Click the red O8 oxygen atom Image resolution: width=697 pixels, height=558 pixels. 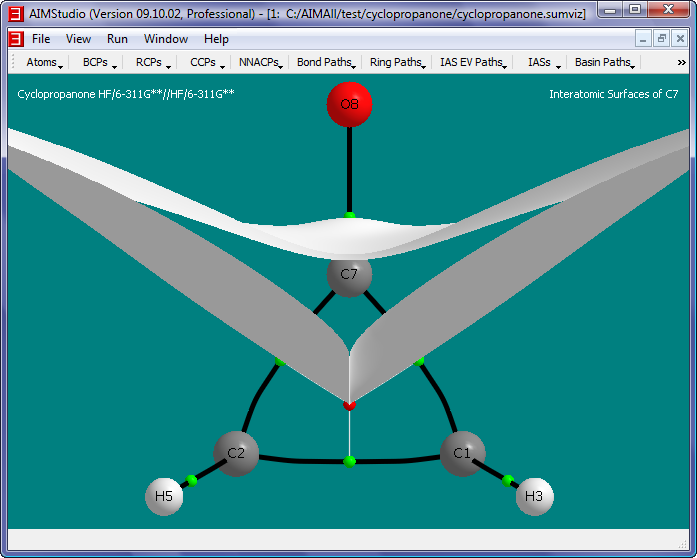point(349,104)
